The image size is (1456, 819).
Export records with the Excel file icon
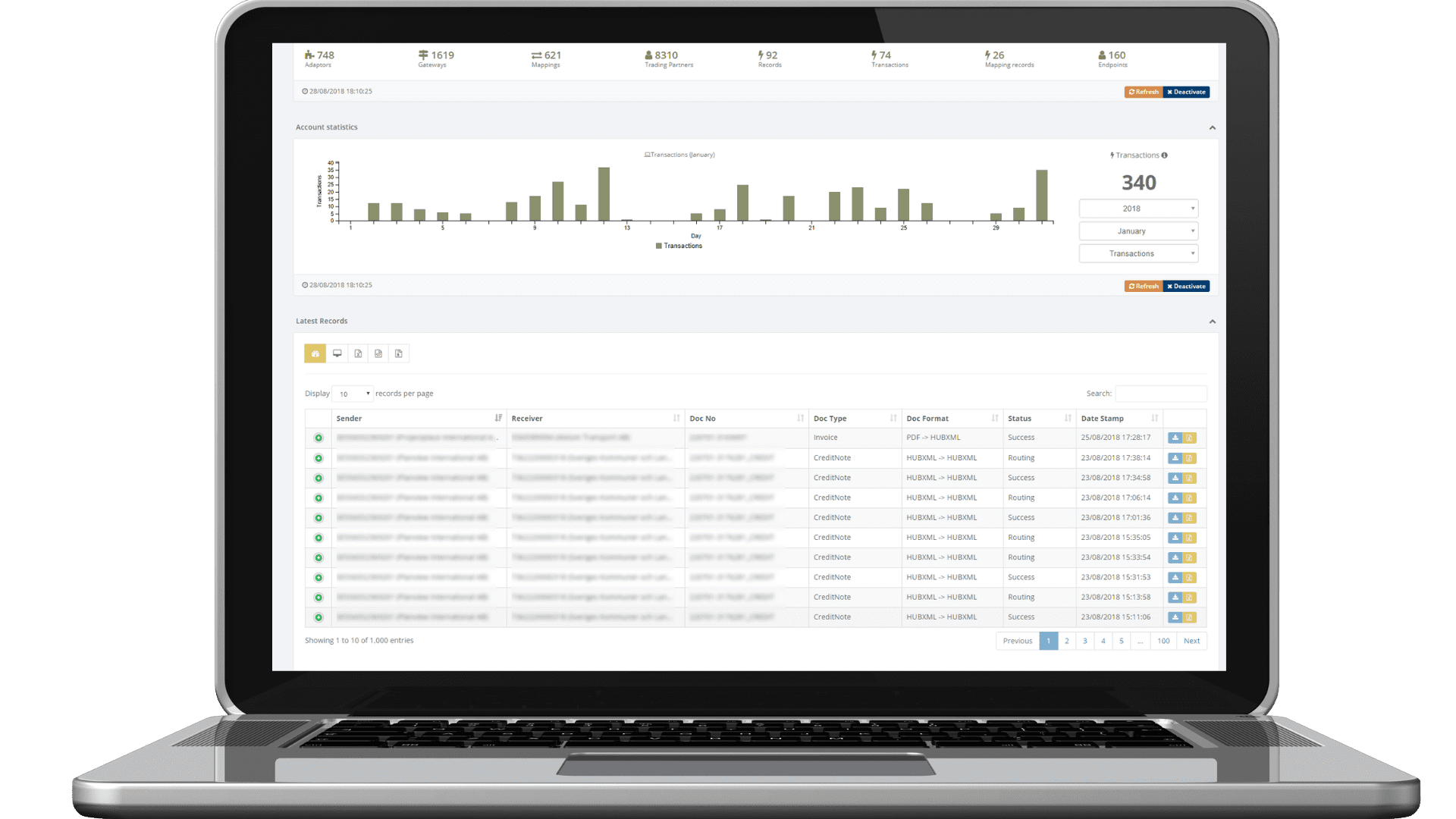[x=358, y=353]
